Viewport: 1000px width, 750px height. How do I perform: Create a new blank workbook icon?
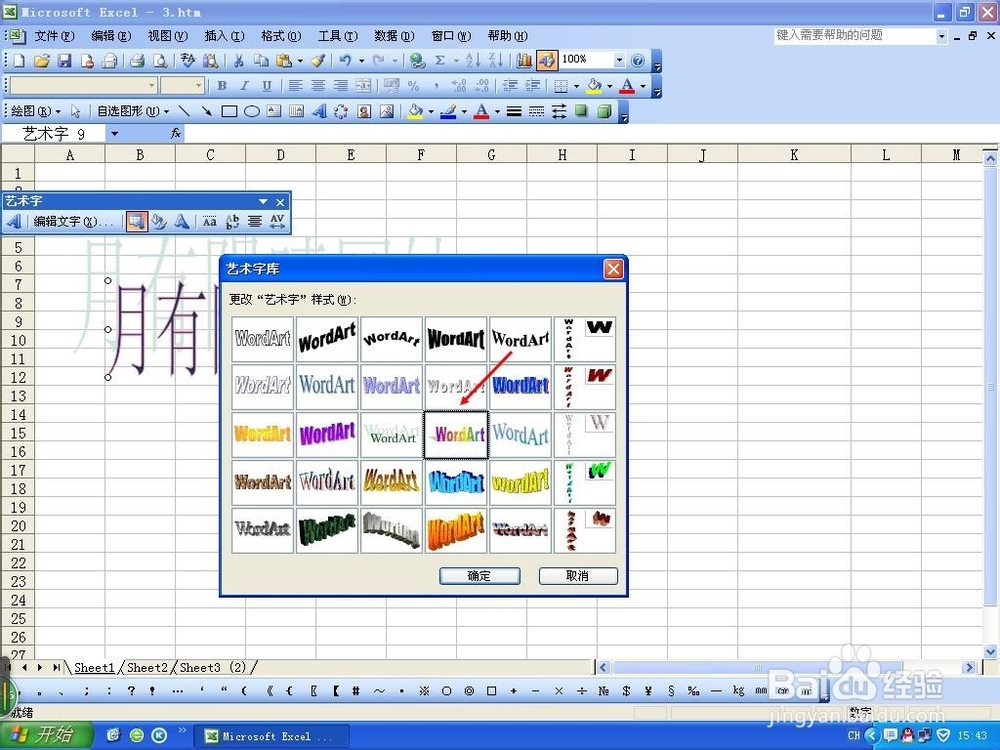click(19, 61)
